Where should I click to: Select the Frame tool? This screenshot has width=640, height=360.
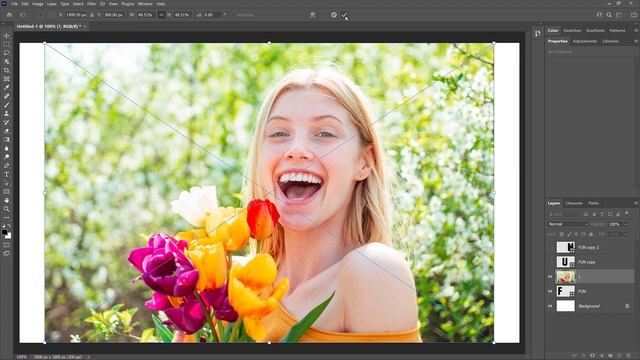pyautogui.click(x=6, y=79)
